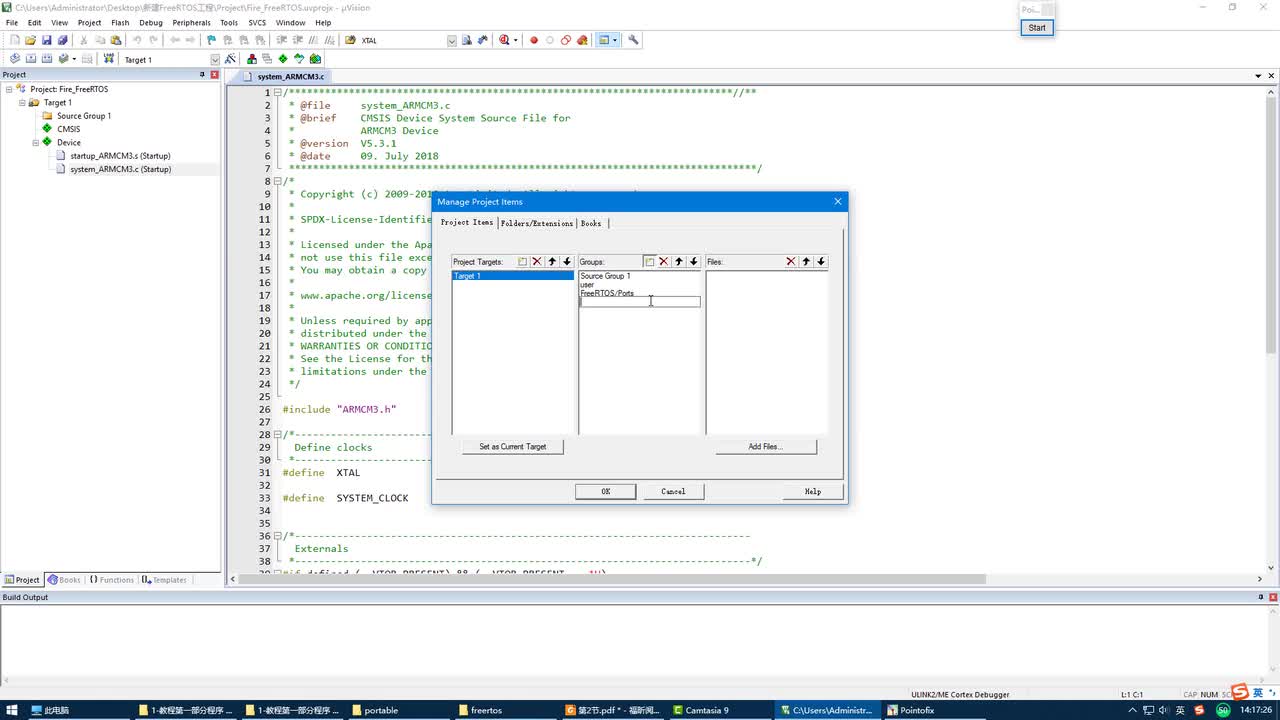Select CMSIS component in project tree
This screenshot has height=720, width=1280.
click(68, 129)
